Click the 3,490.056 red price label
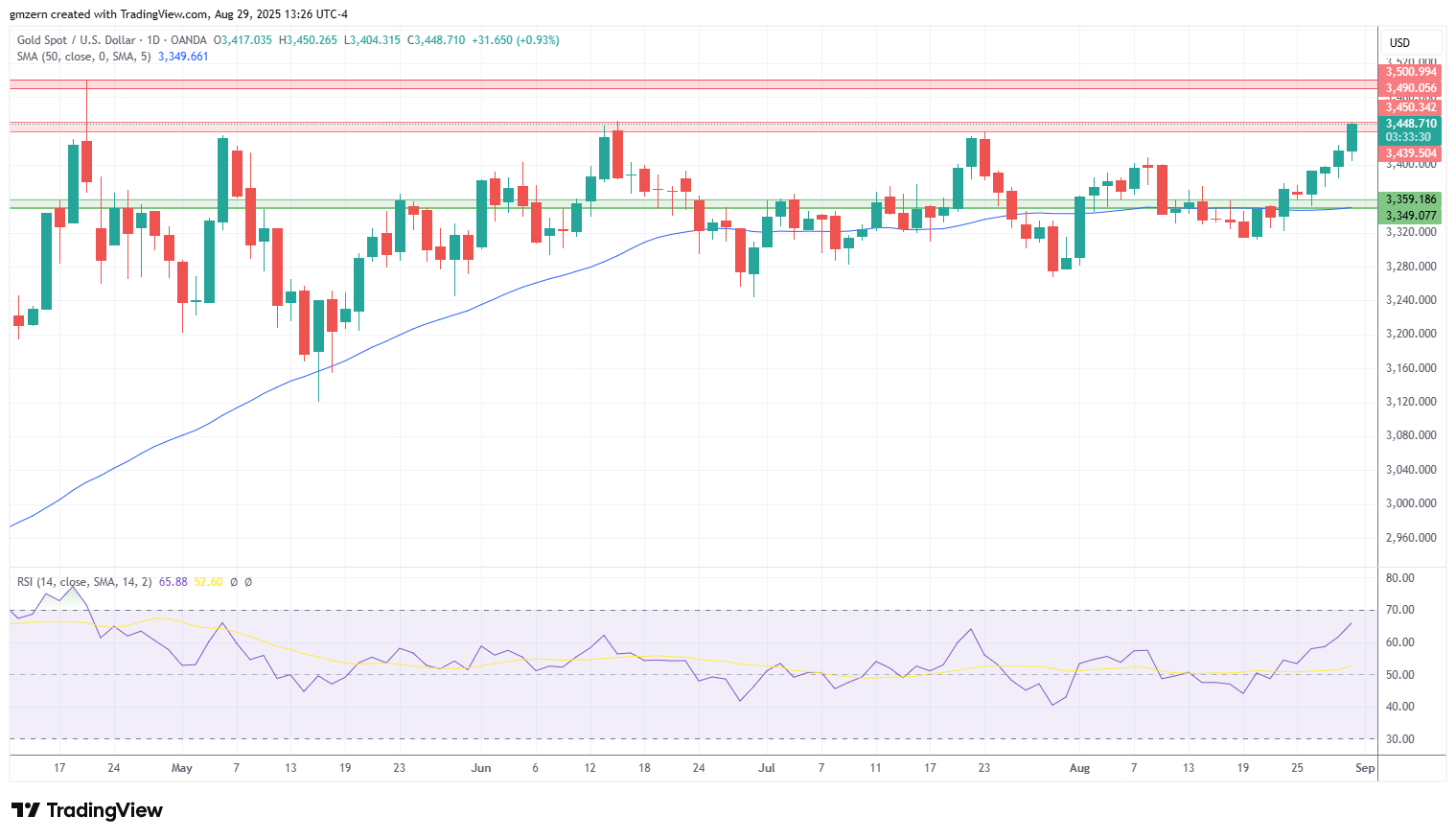The image size is (1456, 839). (x=1410, y=88)
